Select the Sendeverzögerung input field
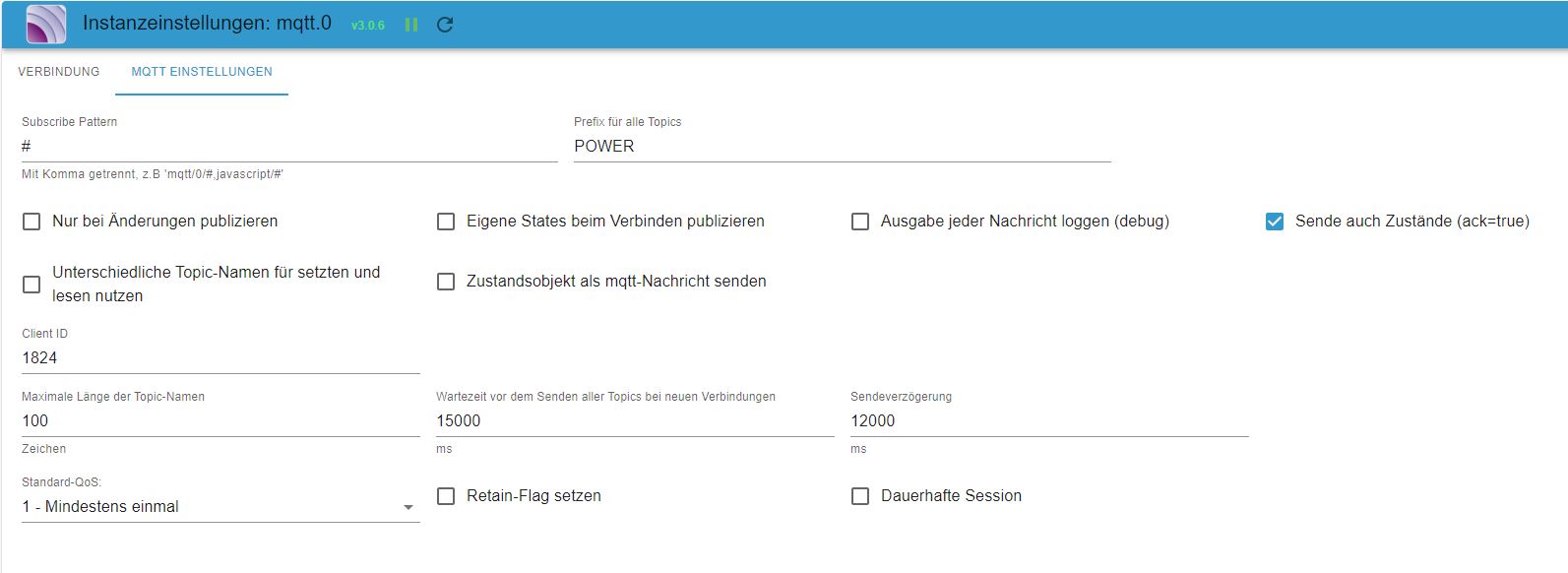 pos(1048,421)
